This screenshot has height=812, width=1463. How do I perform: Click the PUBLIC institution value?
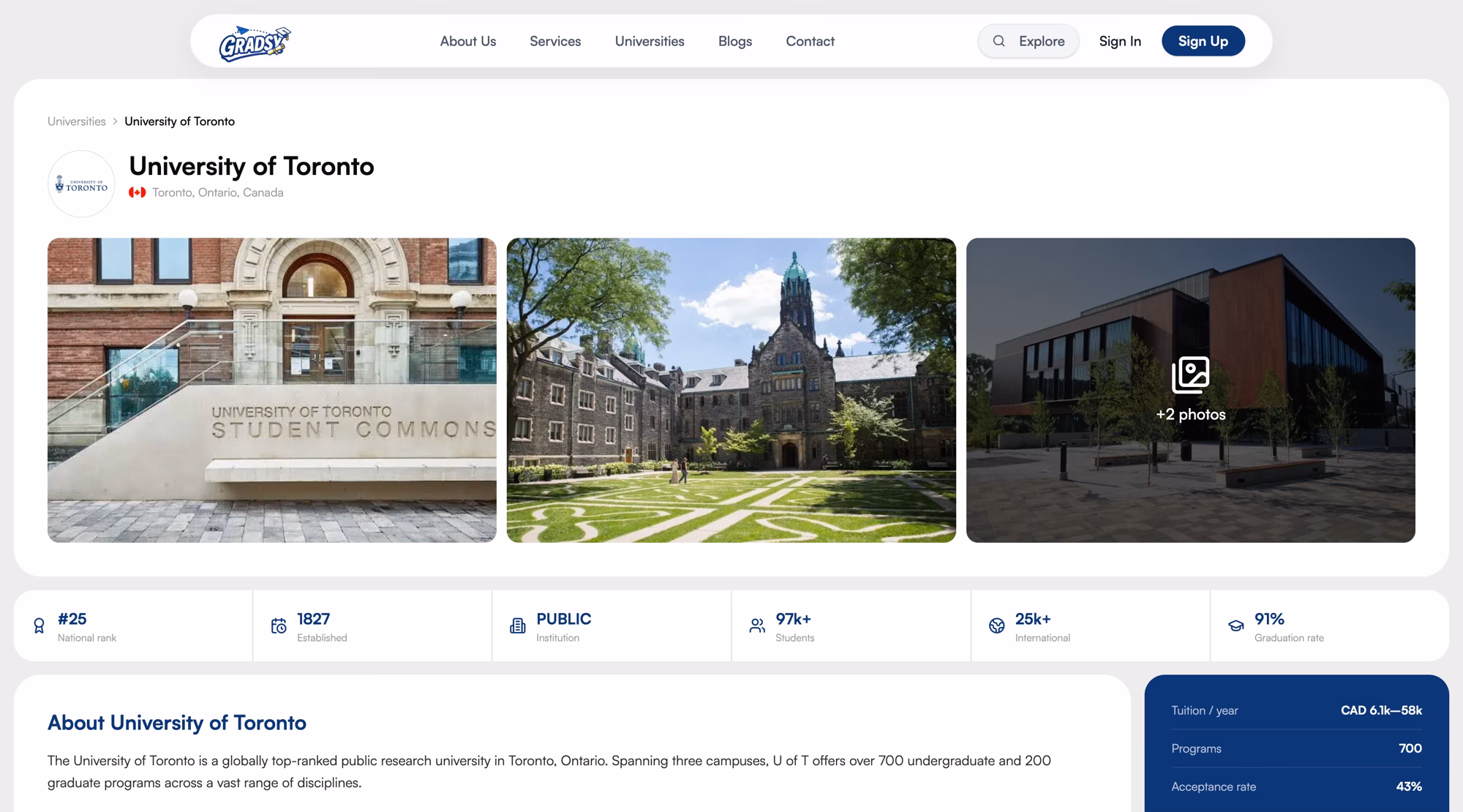pyautogui.click(x=564, y=619)
